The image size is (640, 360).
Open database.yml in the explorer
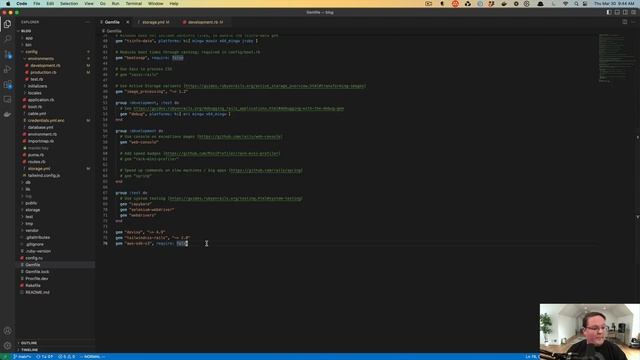(x=40, y=127)
